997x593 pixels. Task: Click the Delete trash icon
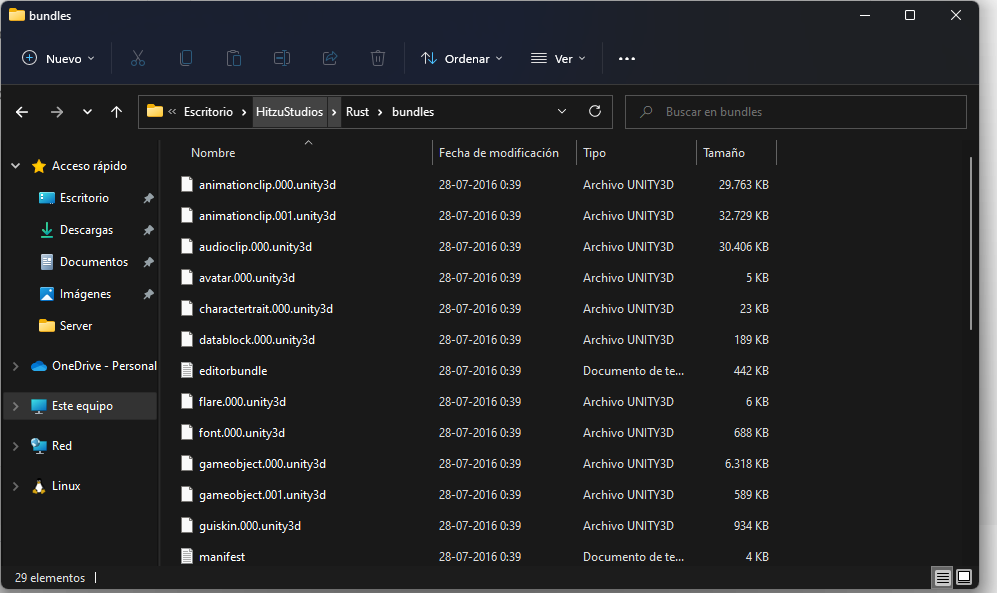point(378,58)
